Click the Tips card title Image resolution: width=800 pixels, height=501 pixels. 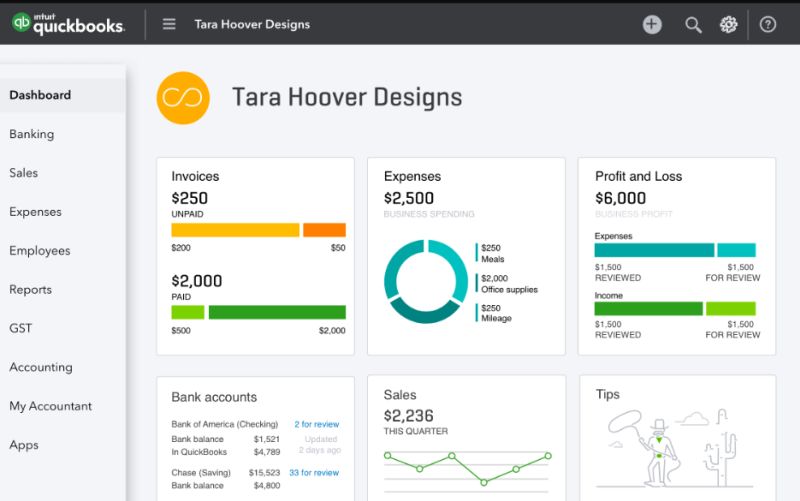coord(608,394)
